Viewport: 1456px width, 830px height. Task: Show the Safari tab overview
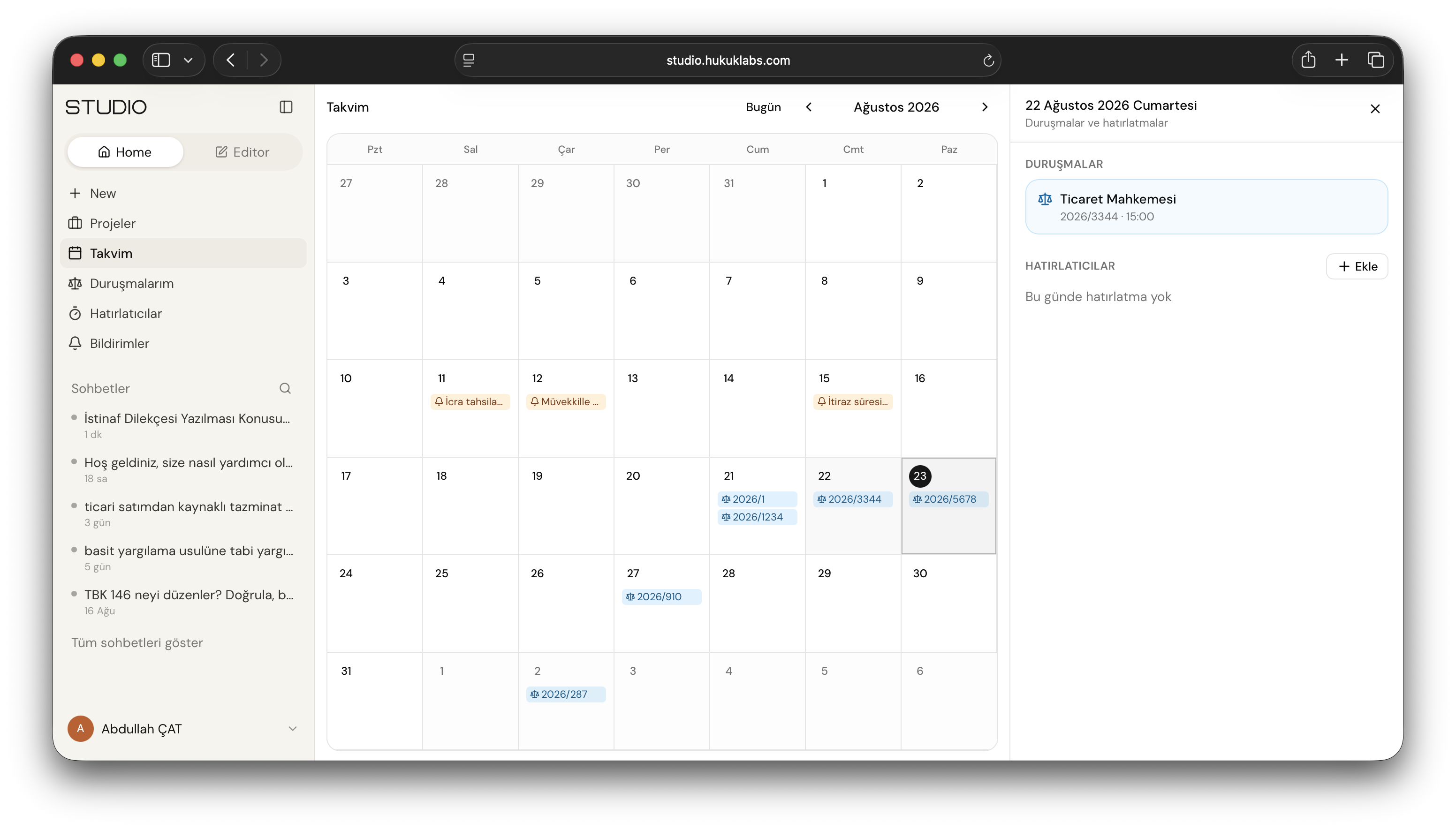tap(1376, 60)
